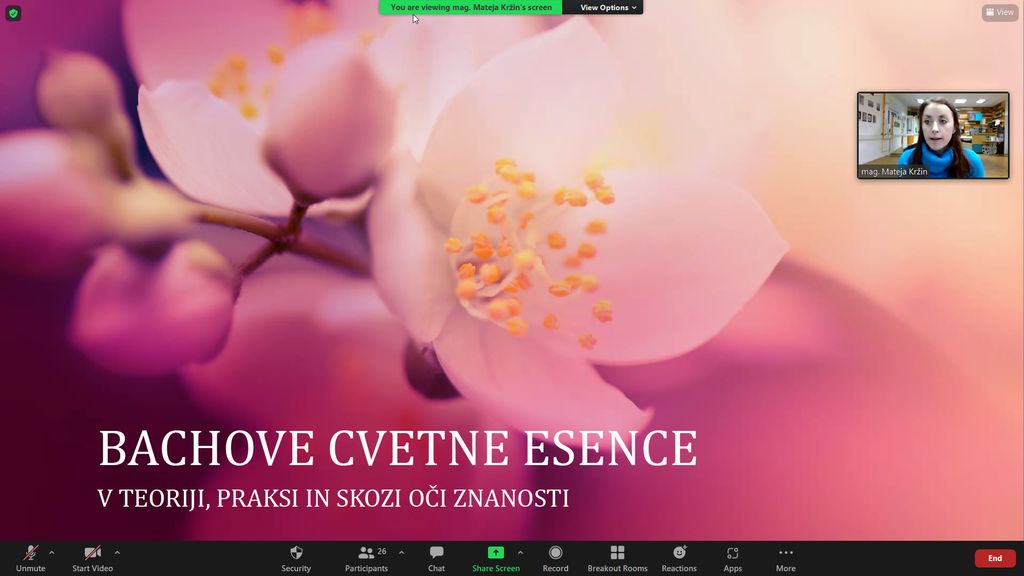Image resolution: width=1024 pixels, height=576 pixels.
Task: Click the red End button
Action: (994, 558)
